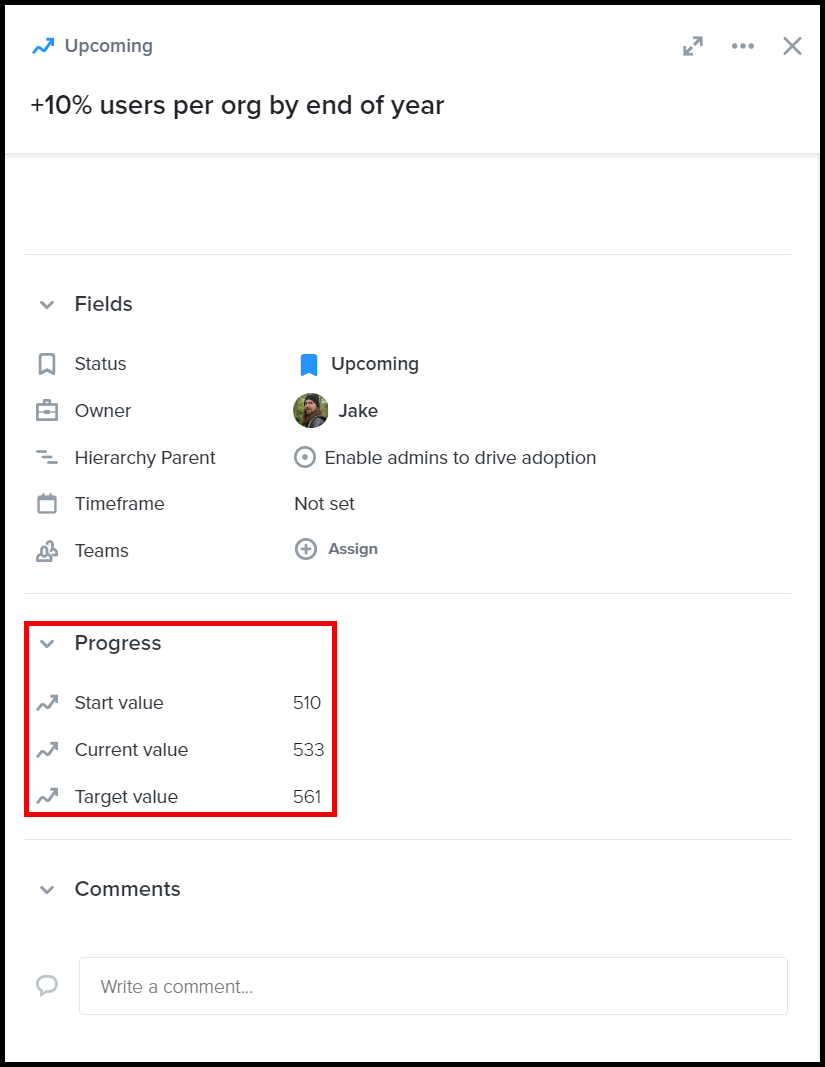Click the Start value trend icon
The image size is (825, 1067).
click(x=47, y=703)
